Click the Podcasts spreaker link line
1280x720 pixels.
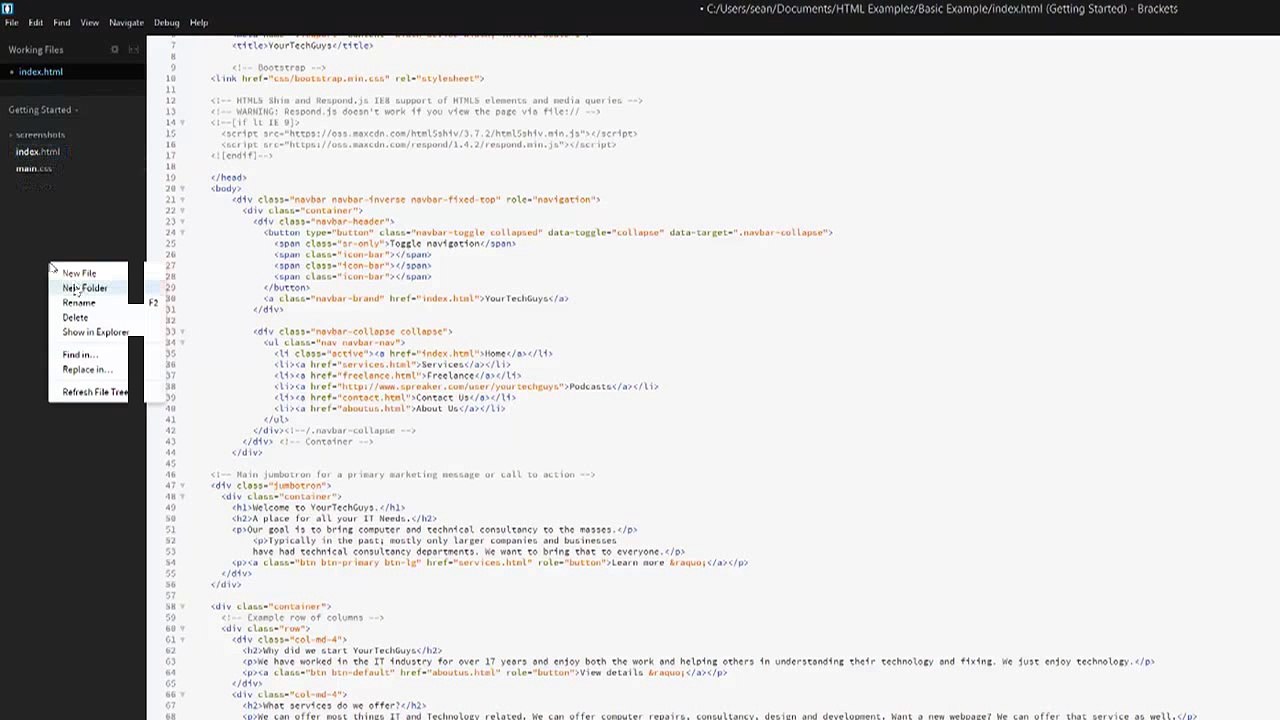[x=467, y=386]
